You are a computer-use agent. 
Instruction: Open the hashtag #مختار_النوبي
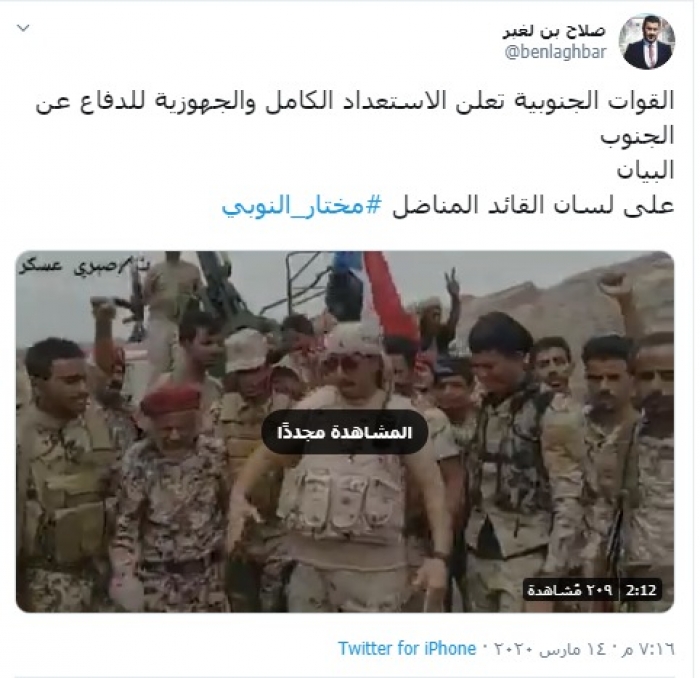point(302,206)
